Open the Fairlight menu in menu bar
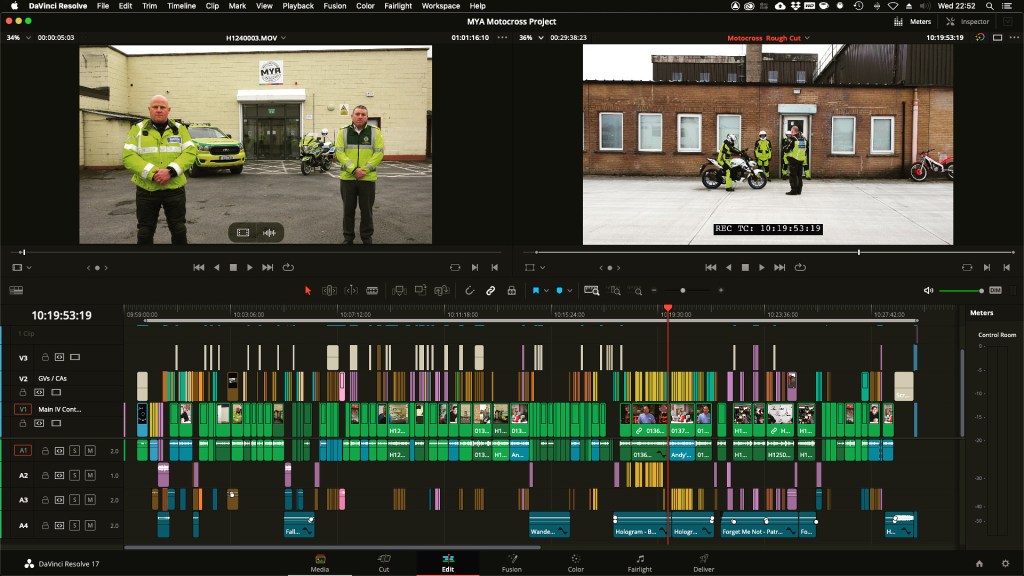The width and height of the screenshot is (1024, 576). pyautogui.click(x=398, y=6)
